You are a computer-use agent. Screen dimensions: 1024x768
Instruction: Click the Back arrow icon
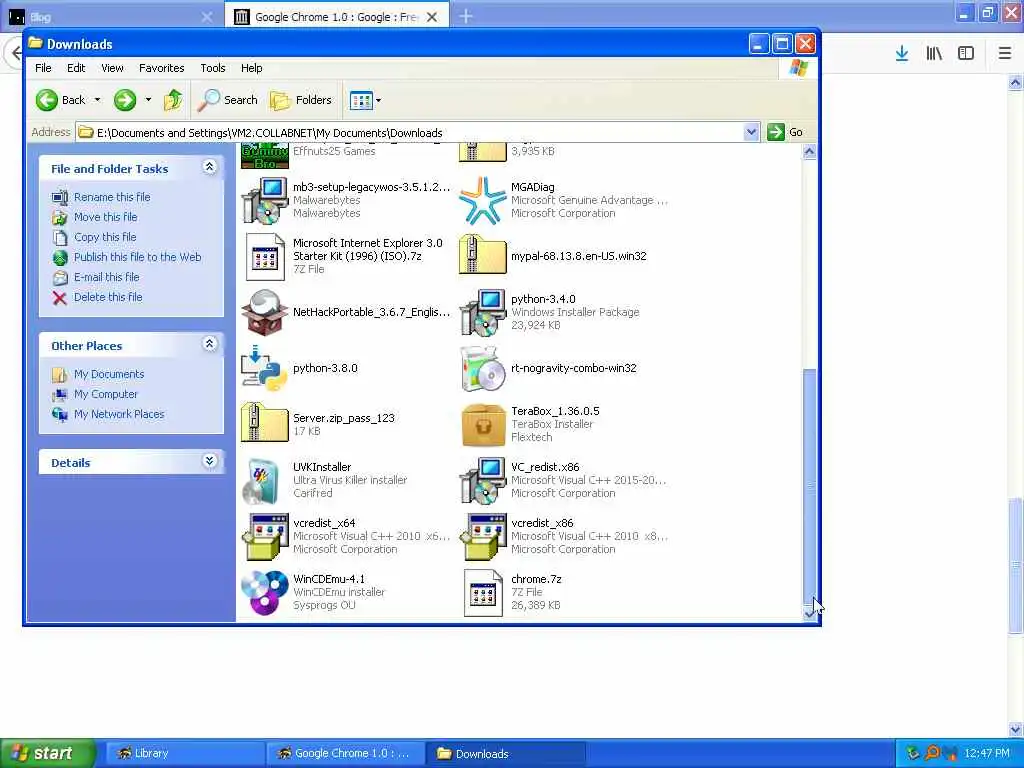[x=46, y=100]
